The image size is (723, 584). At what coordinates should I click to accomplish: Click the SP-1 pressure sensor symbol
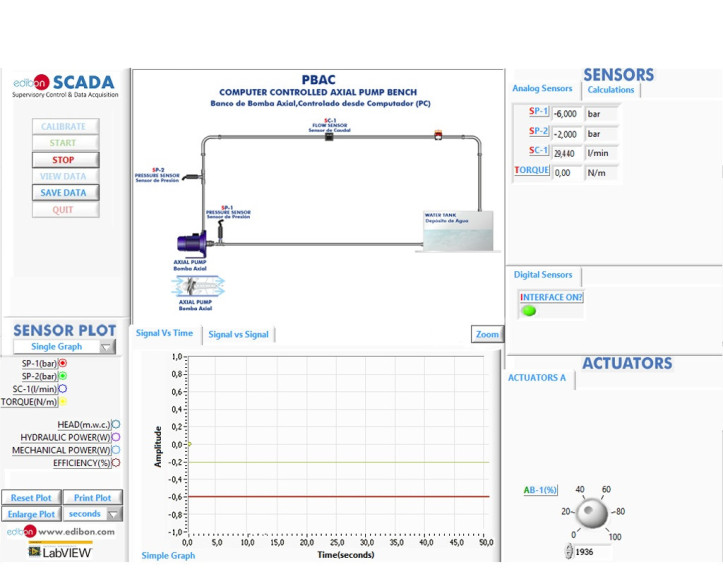222,230
